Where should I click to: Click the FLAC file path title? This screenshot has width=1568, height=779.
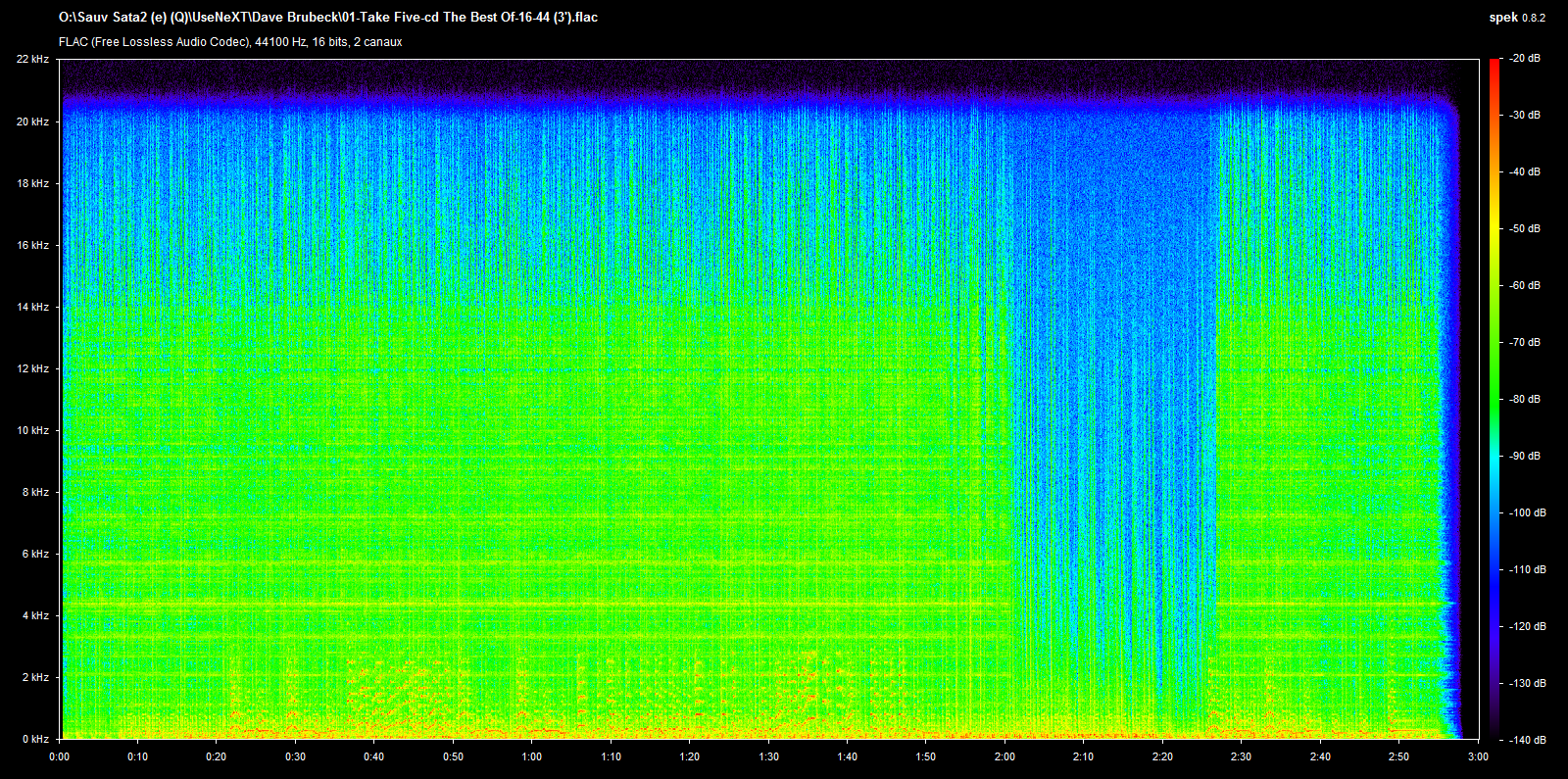tap(328, 18)
